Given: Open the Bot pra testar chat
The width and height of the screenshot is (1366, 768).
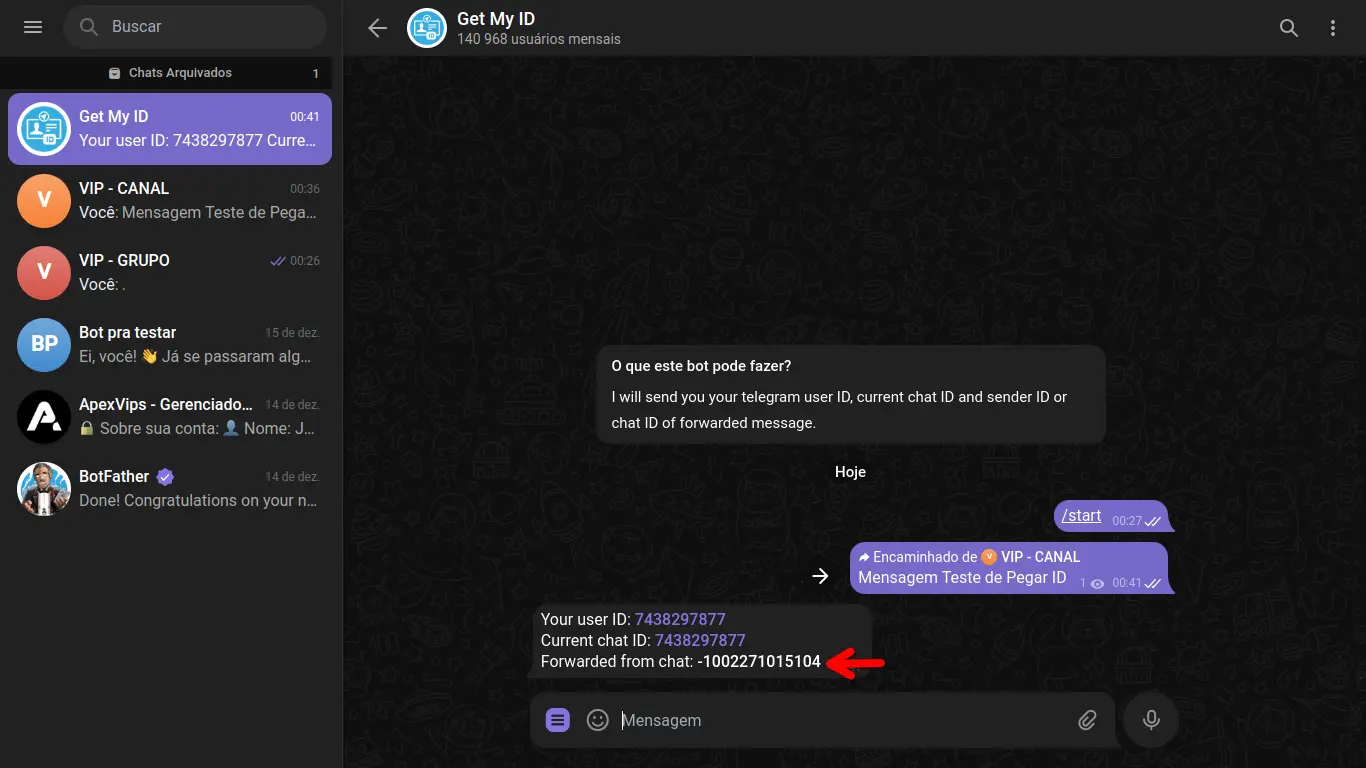Looking at the screenshot, I should click(170, 345).
